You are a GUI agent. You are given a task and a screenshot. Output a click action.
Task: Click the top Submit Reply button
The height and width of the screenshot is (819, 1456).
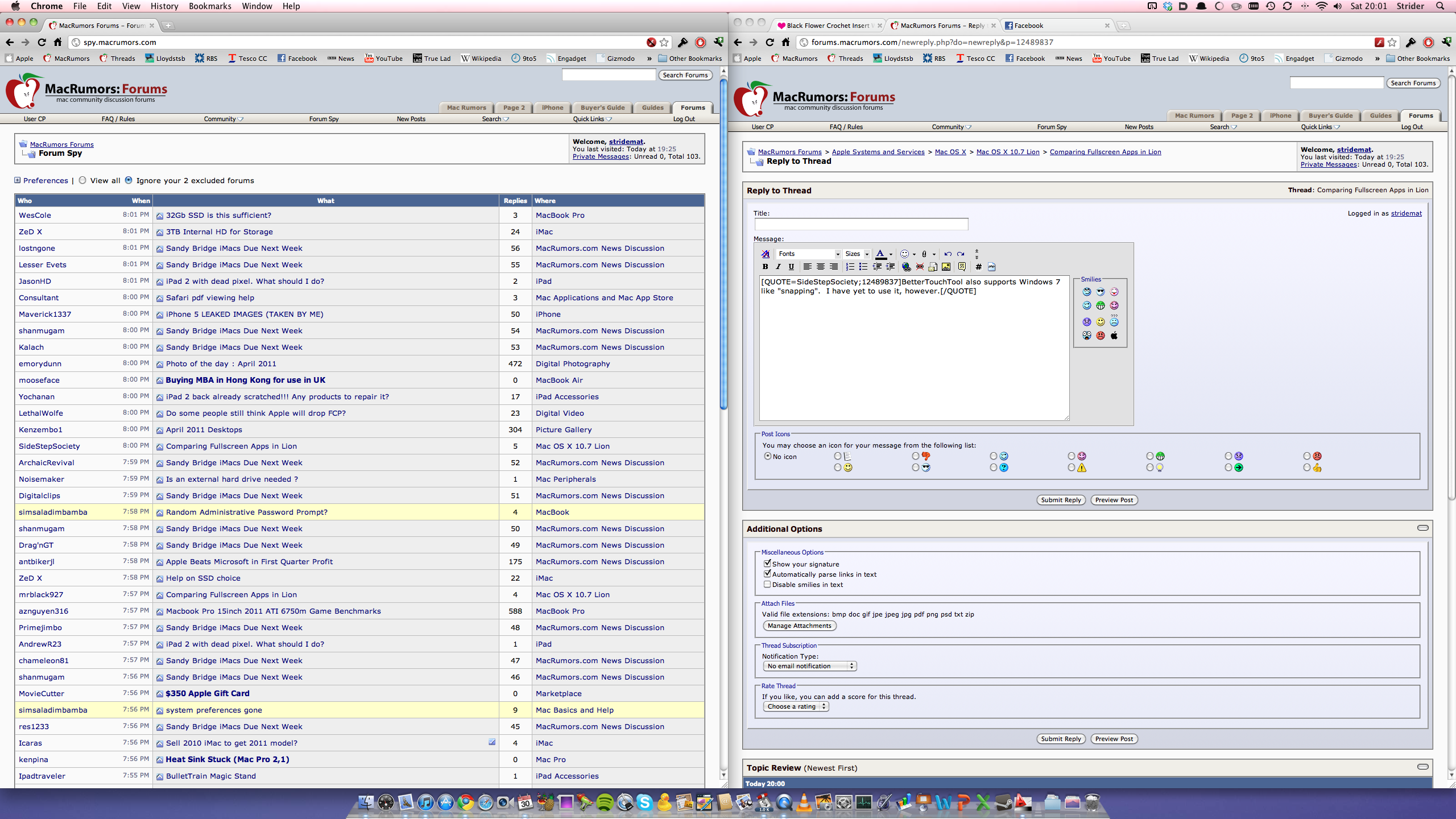pos(1061,500)
